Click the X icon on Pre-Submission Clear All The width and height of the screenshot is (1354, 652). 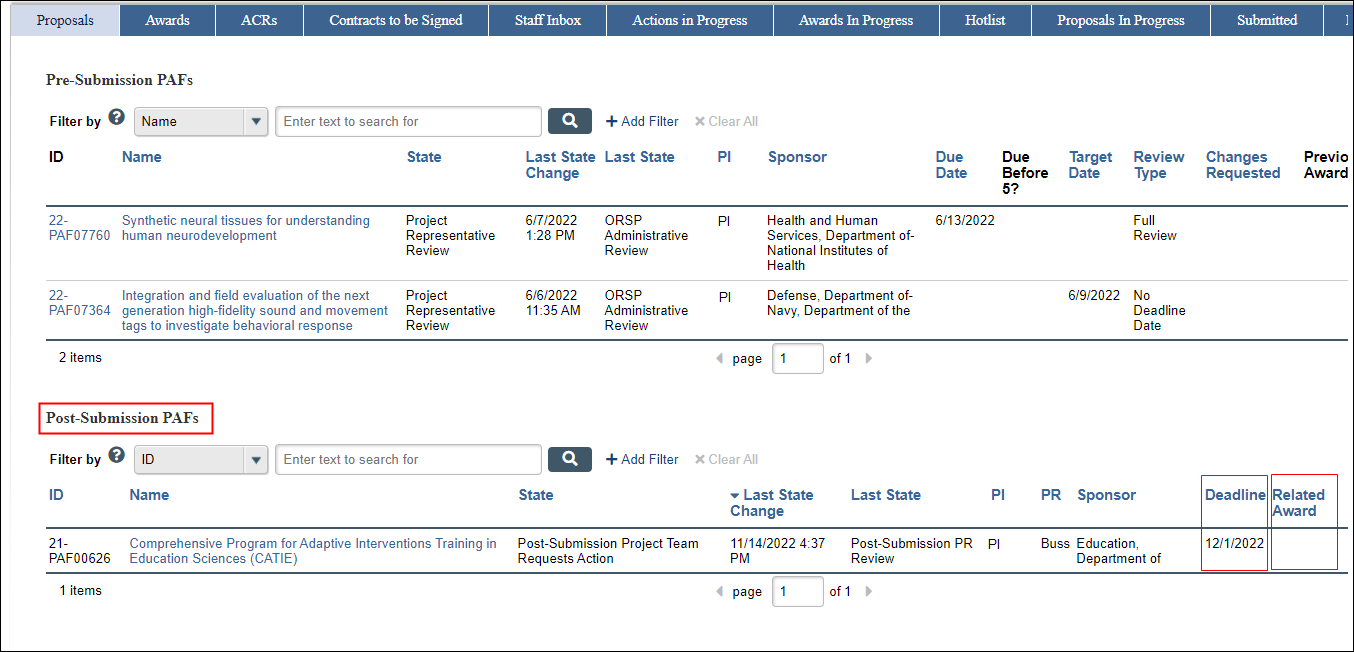coord(702,121)
